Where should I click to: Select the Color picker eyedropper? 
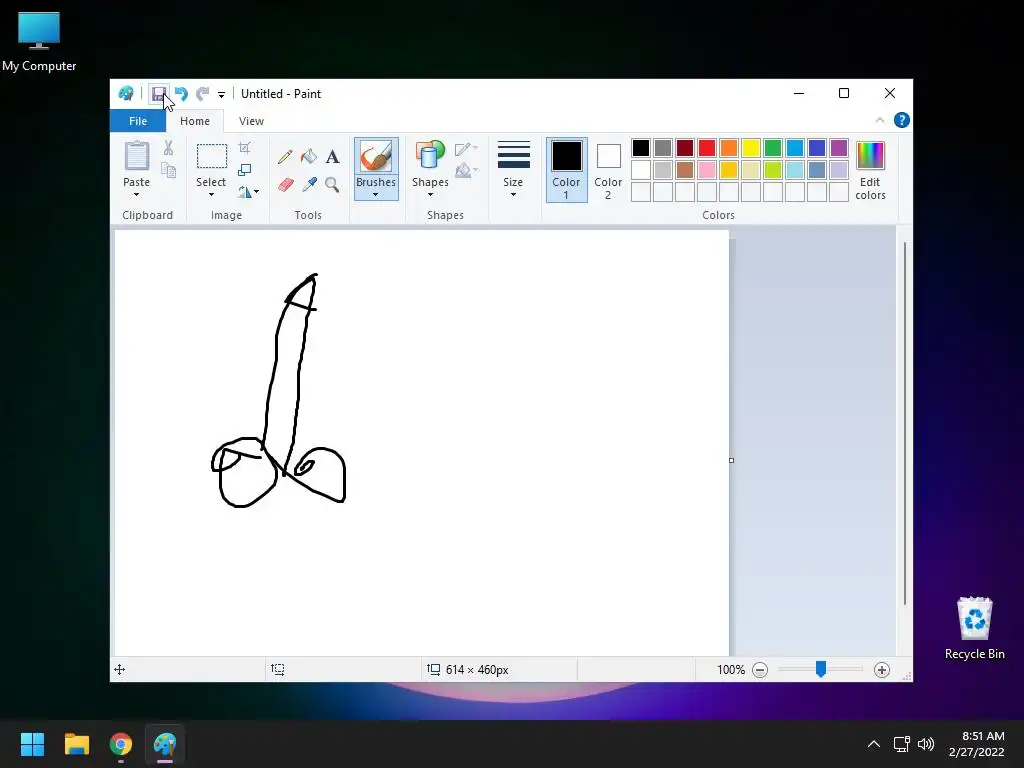click(309, 185)
